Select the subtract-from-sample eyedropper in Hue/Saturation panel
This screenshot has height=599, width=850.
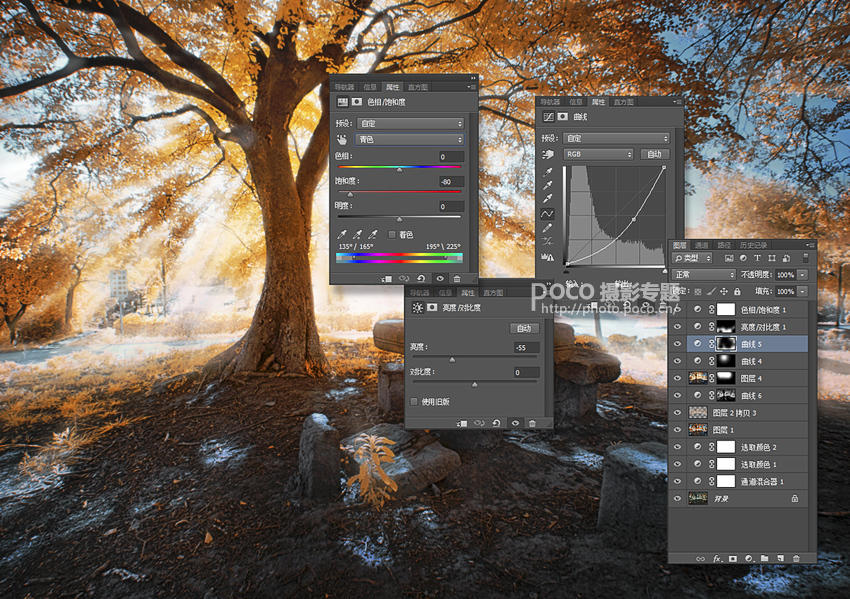[373, 234]
